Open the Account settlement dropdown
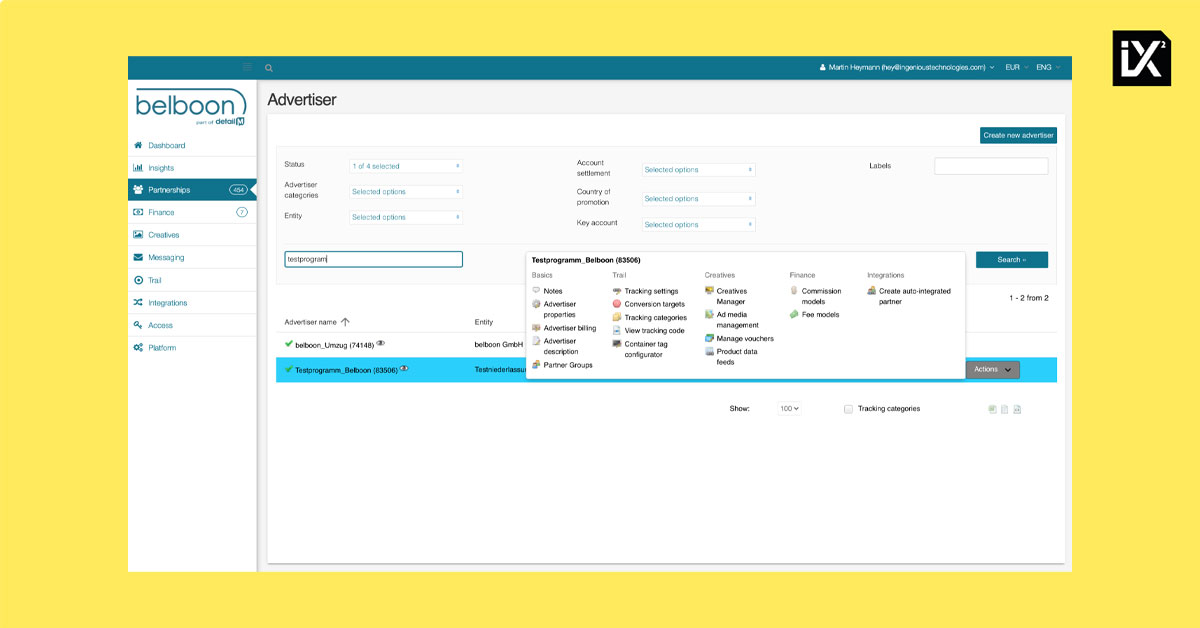Image resolution: width=1200 pixels, height=628 pixels. [x=698, y=170]
